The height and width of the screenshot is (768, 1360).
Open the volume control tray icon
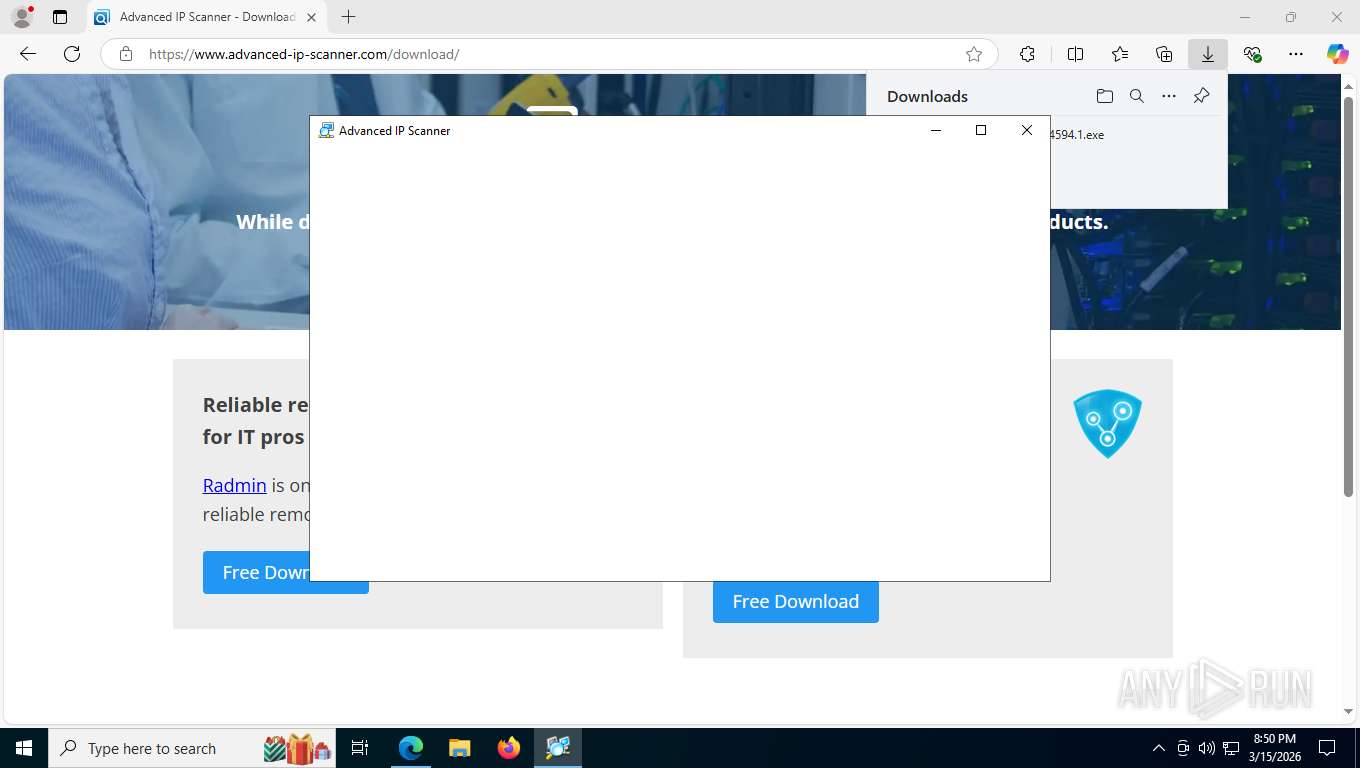(1207, 748)
